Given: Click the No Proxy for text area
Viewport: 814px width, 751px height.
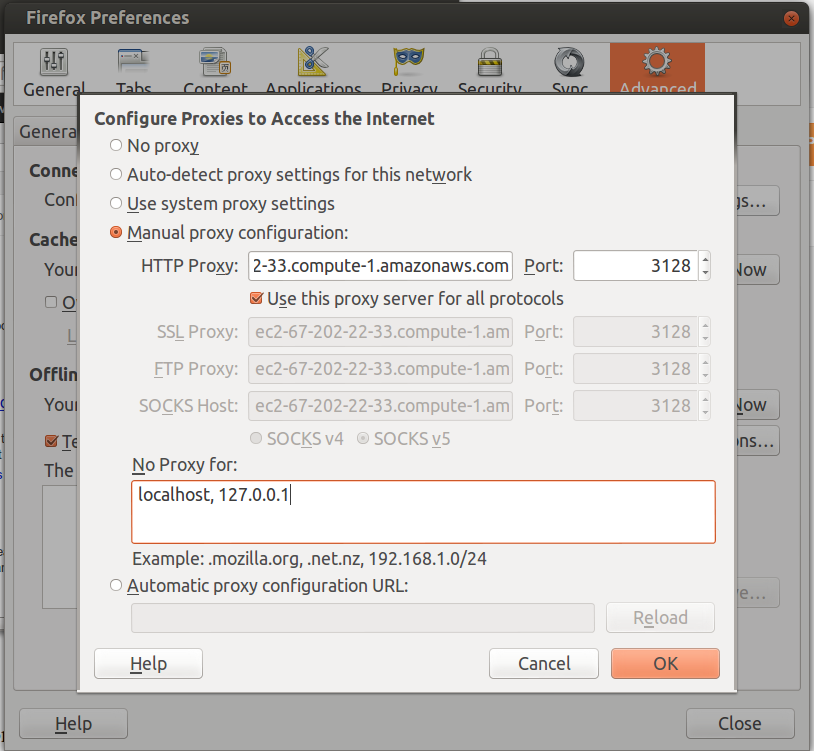Looking at the screenshot, I should pyautogui.click(x=424, y=512).
